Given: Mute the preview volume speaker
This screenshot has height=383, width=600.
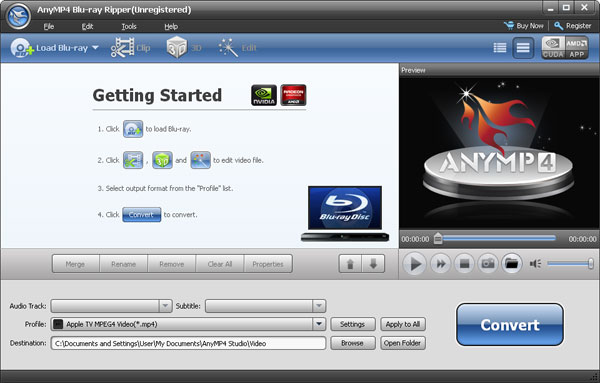Looking at the screenshot, I should (535, 264).
